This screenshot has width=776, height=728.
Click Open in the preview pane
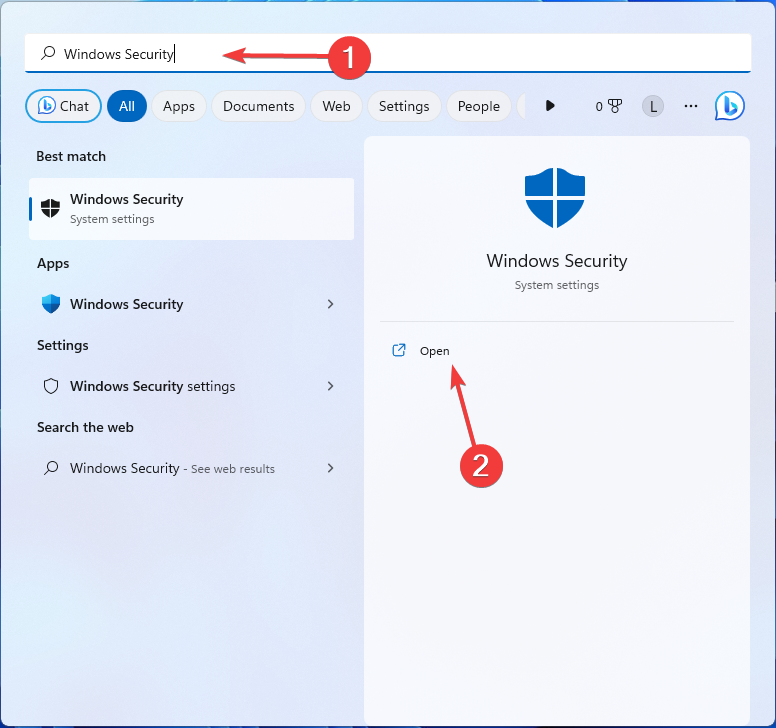coord(435,351)
